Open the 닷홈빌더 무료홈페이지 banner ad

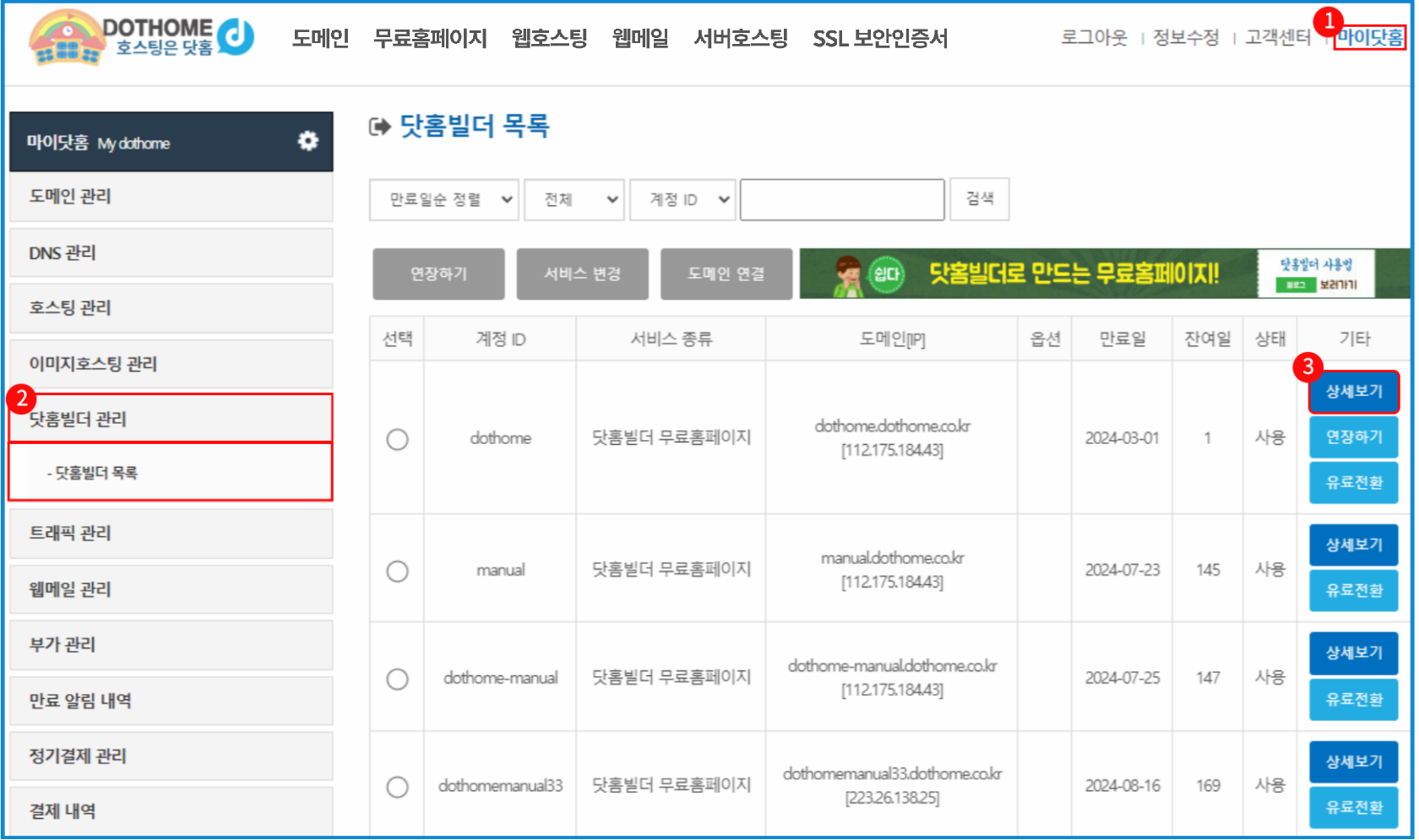tap(1102, 274)
